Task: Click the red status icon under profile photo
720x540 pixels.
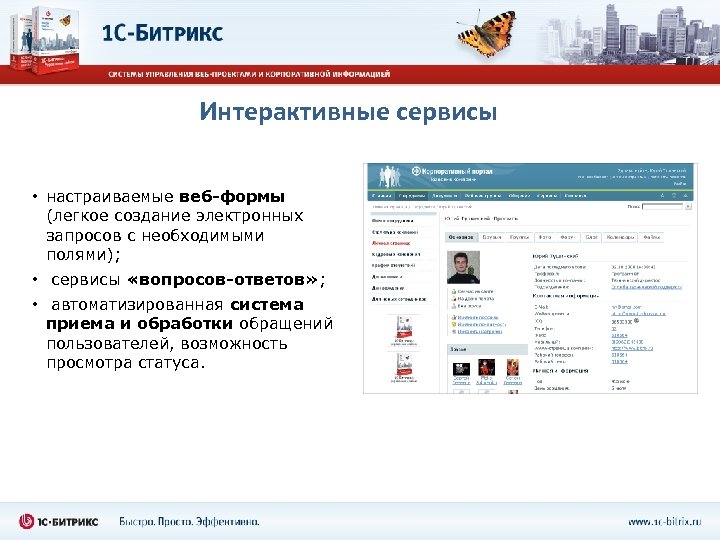Action: (x=454, y=298)
